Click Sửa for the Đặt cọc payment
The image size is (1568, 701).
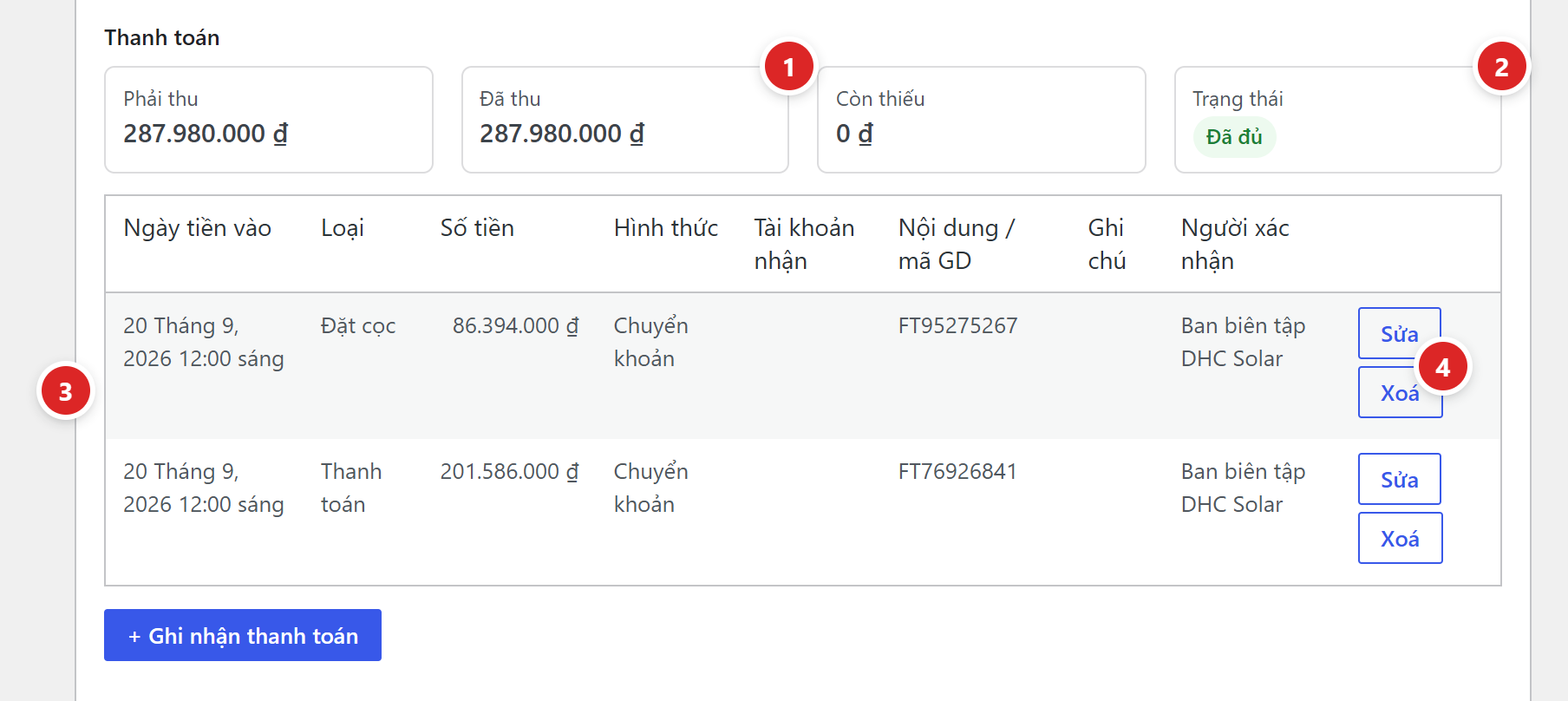1399,333
